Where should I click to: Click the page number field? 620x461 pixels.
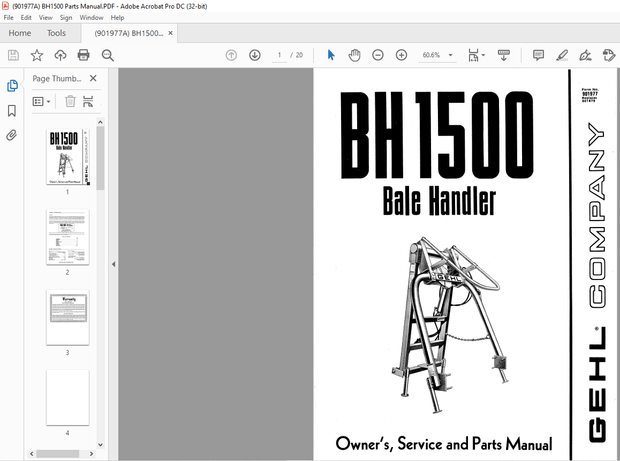pyautogui.click(x=279, y=55)
